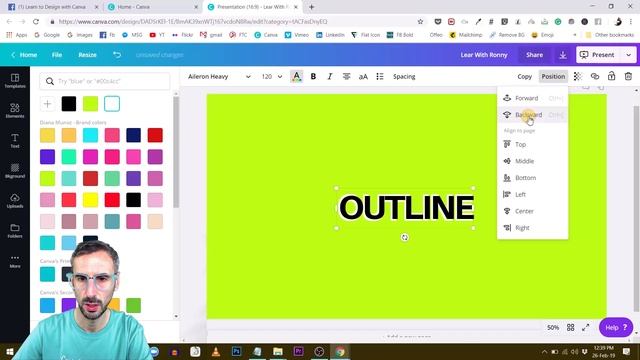Click the undo arrow
Viewport: 640px width, 360px height.
117,55
